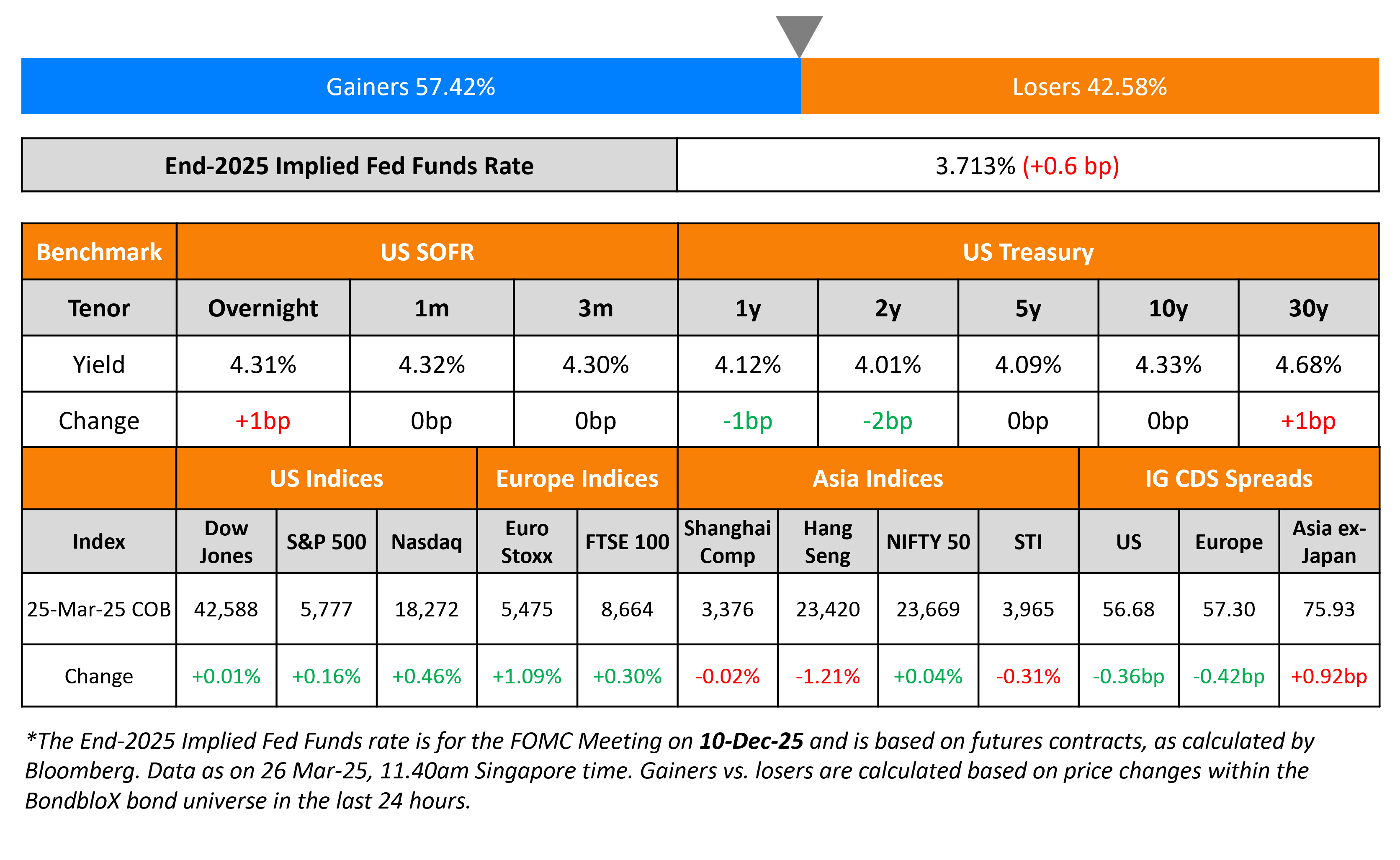The image size is (1400, 860).
Task: Select the US Treasury header cell
Action: click(1028, 252)
